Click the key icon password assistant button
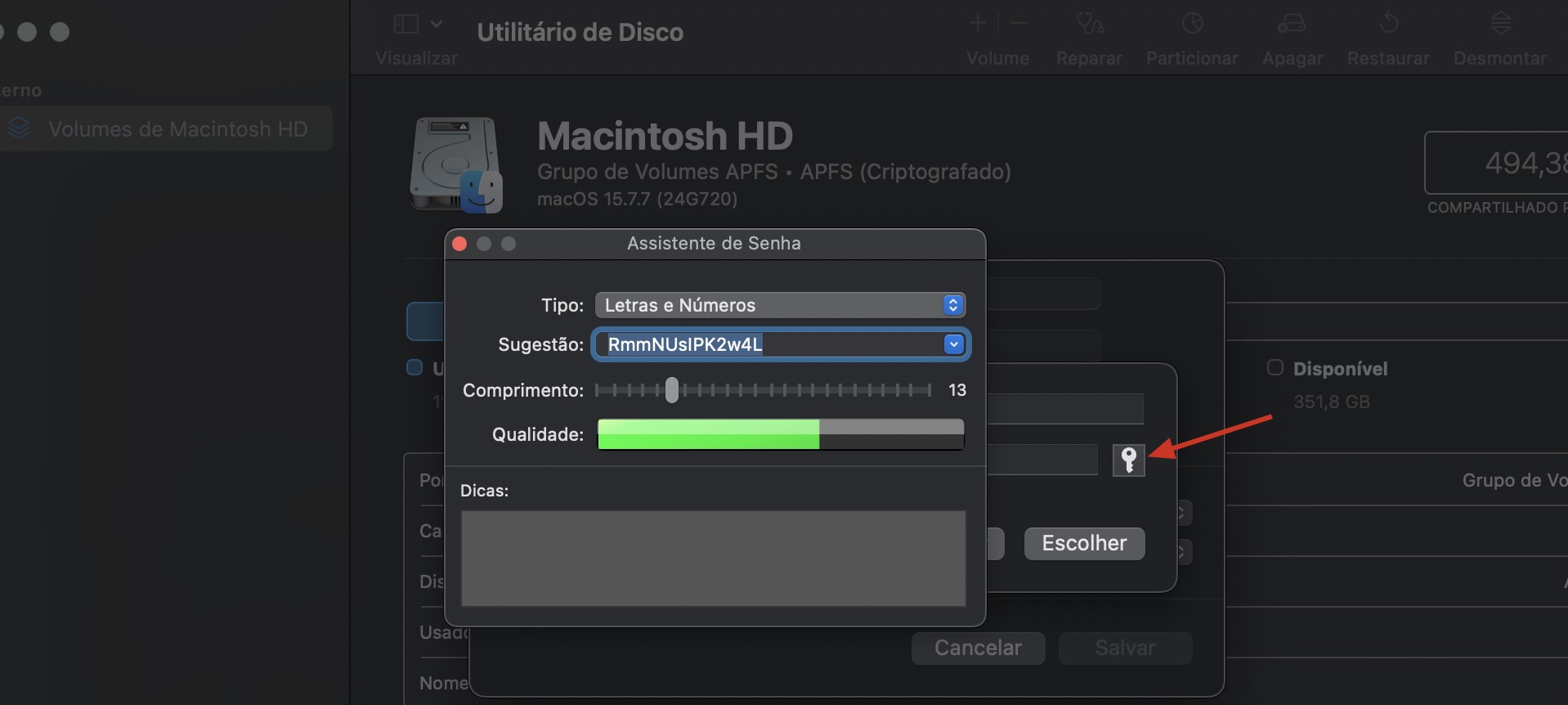The width and height of the screenshot is (1568, 705). point(1128,460)
